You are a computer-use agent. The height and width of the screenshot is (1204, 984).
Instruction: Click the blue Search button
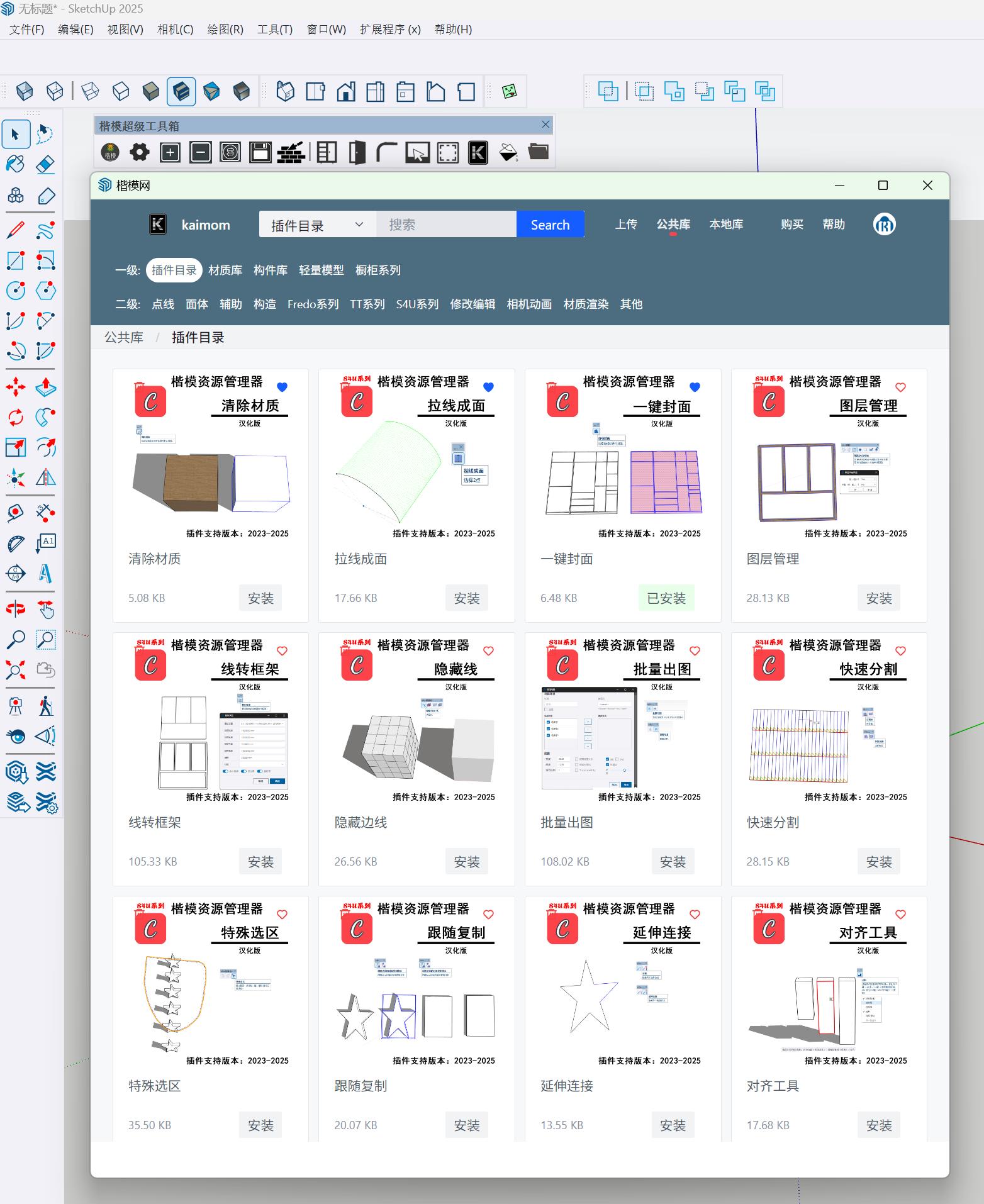point(550,225)
